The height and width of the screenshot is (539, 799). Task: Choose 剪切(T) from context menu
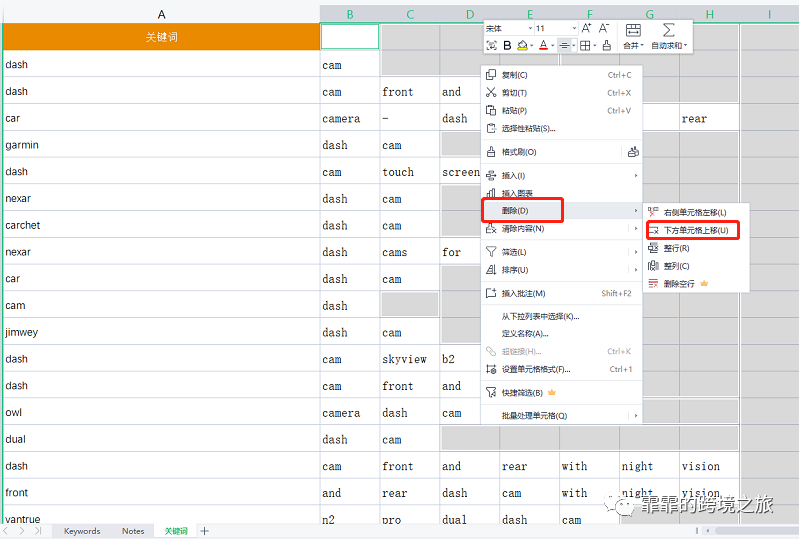562,93
